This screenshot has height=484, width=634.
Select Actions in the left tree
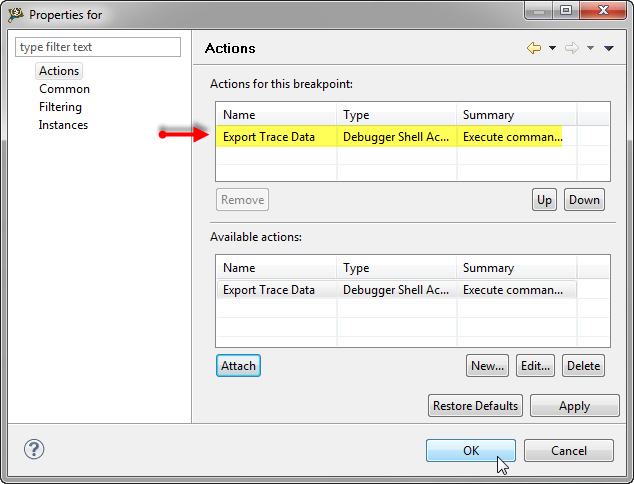(59, 71)
